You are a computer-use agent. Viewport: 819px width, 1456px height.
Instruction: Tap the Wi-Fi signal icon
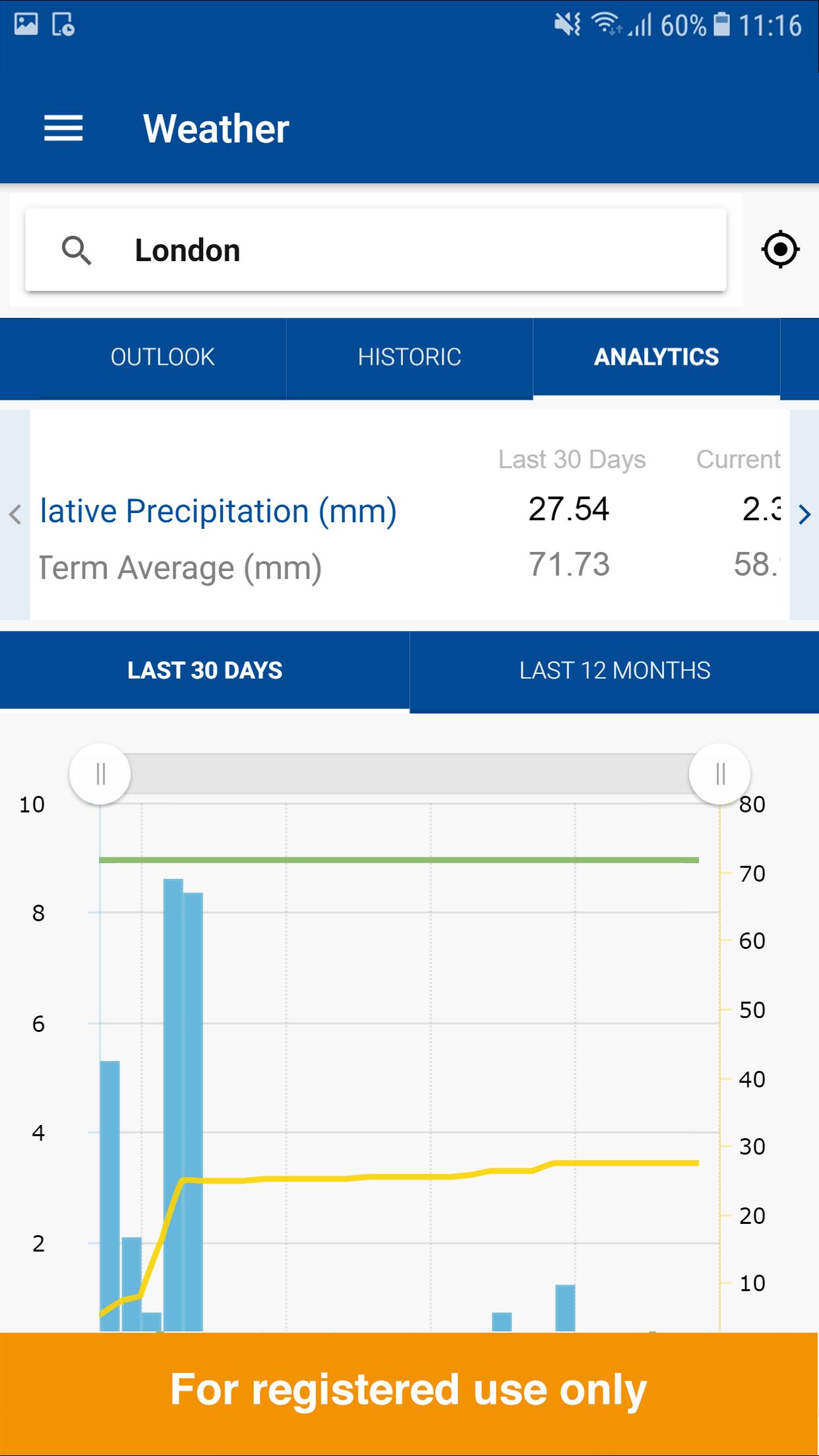click(605, 25)
